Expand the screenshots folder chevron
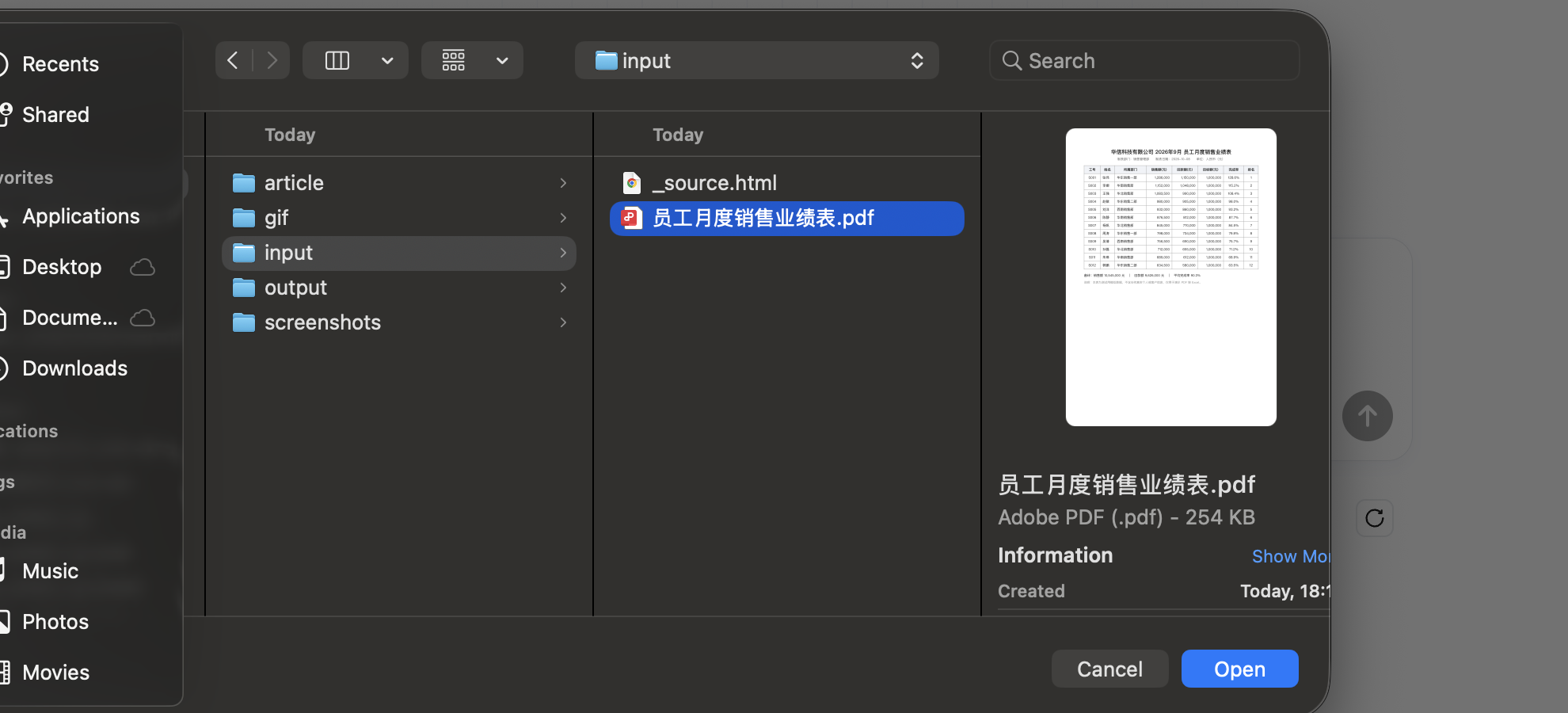1568x713 pixels. click(x=563, y=322)
